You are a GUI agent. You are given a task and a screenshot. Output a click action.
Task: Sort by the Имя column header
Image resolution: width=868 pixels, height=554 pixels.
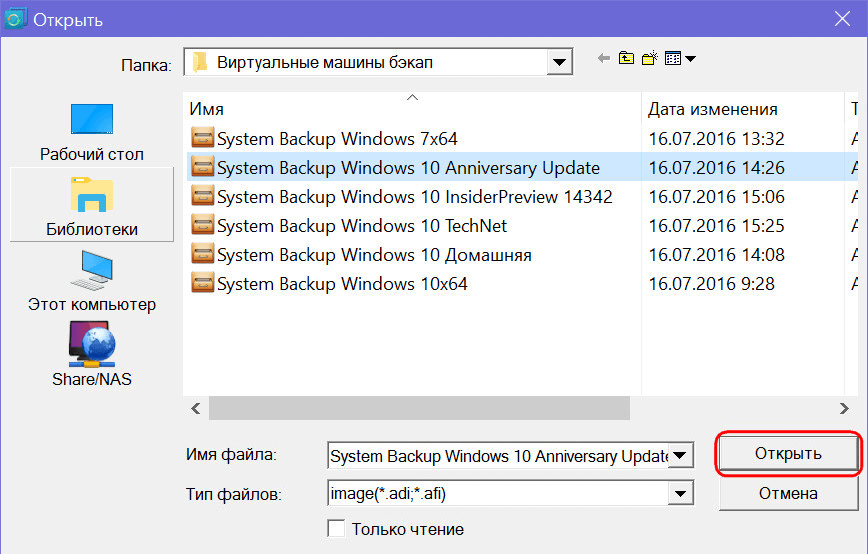click(x=412, y=109)
